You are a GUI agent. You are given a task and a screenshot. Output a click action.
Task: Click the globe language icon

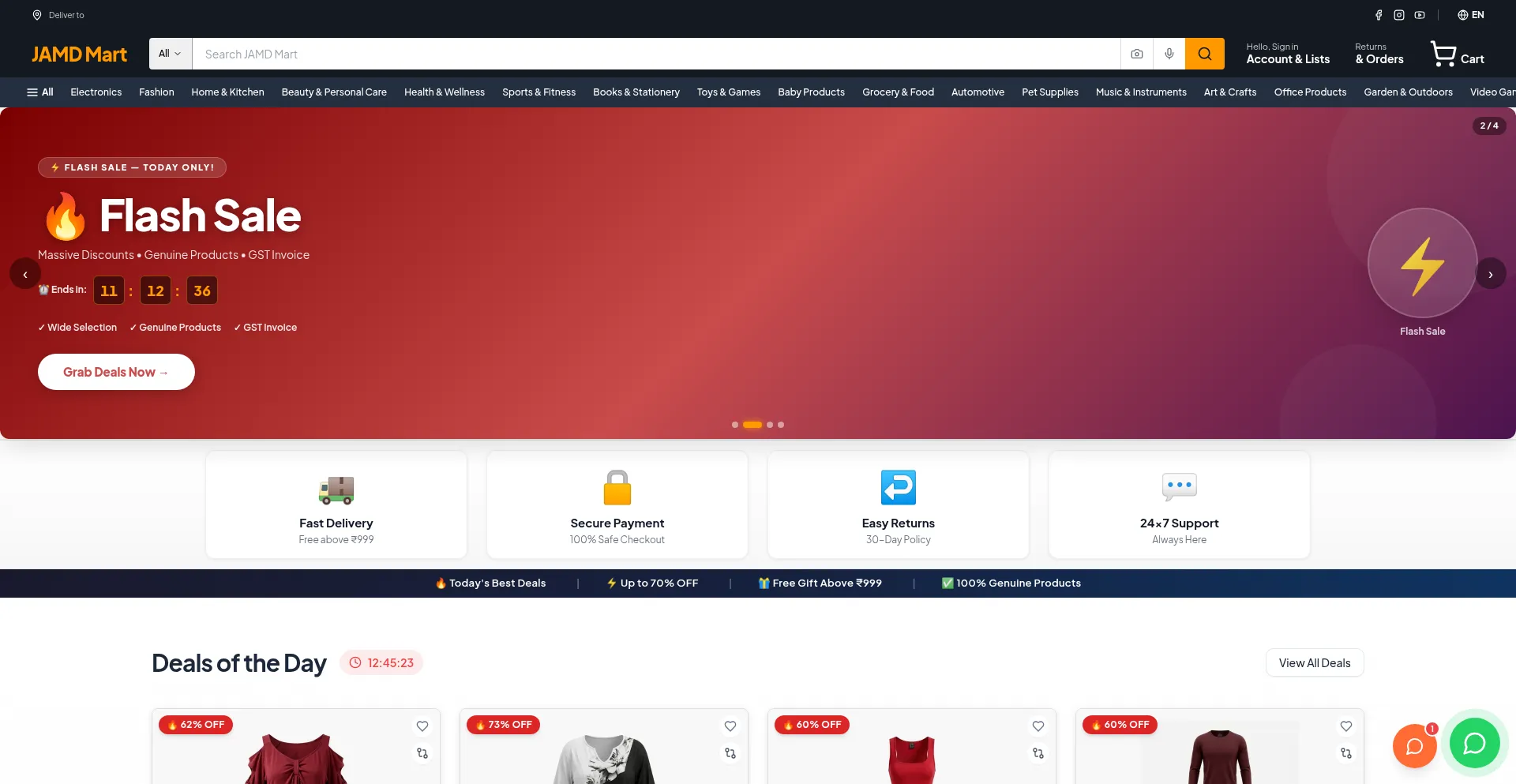click(x=1462, y=15)
